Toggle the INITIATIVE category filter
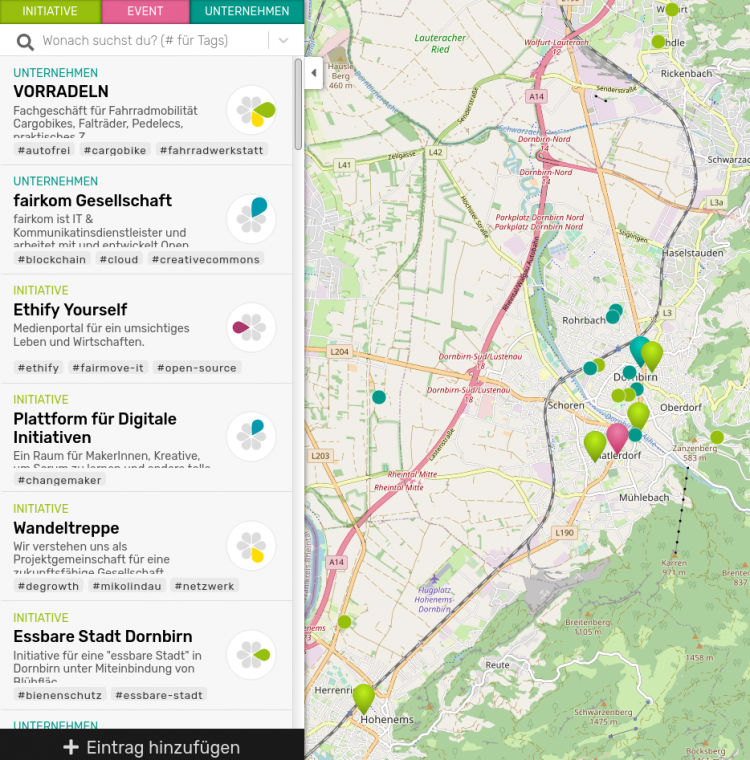Screen dimensions: 750x760 pyautogui.click(x=50, y=12)
